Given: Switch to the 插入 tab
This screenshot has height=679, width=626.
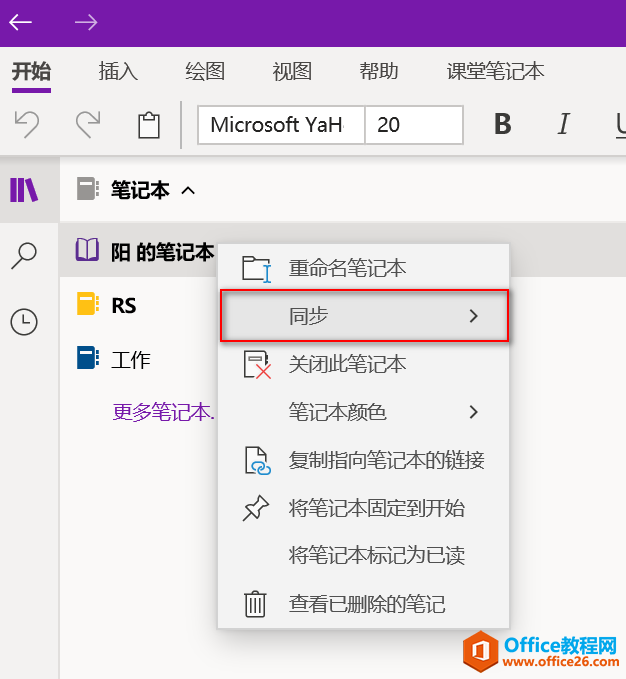Looking at the screenshot, I should click(x=118, y=71).
